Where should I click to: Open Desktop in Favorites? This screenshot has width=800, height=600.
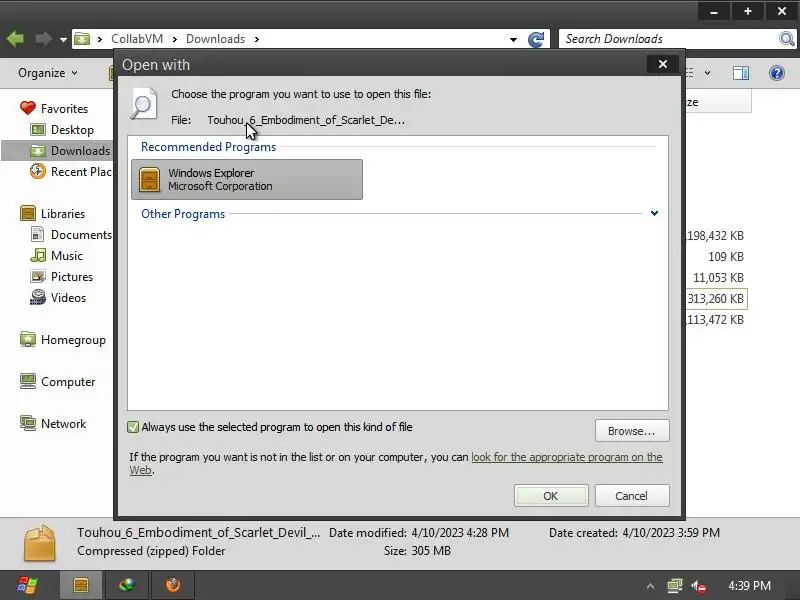72,130
